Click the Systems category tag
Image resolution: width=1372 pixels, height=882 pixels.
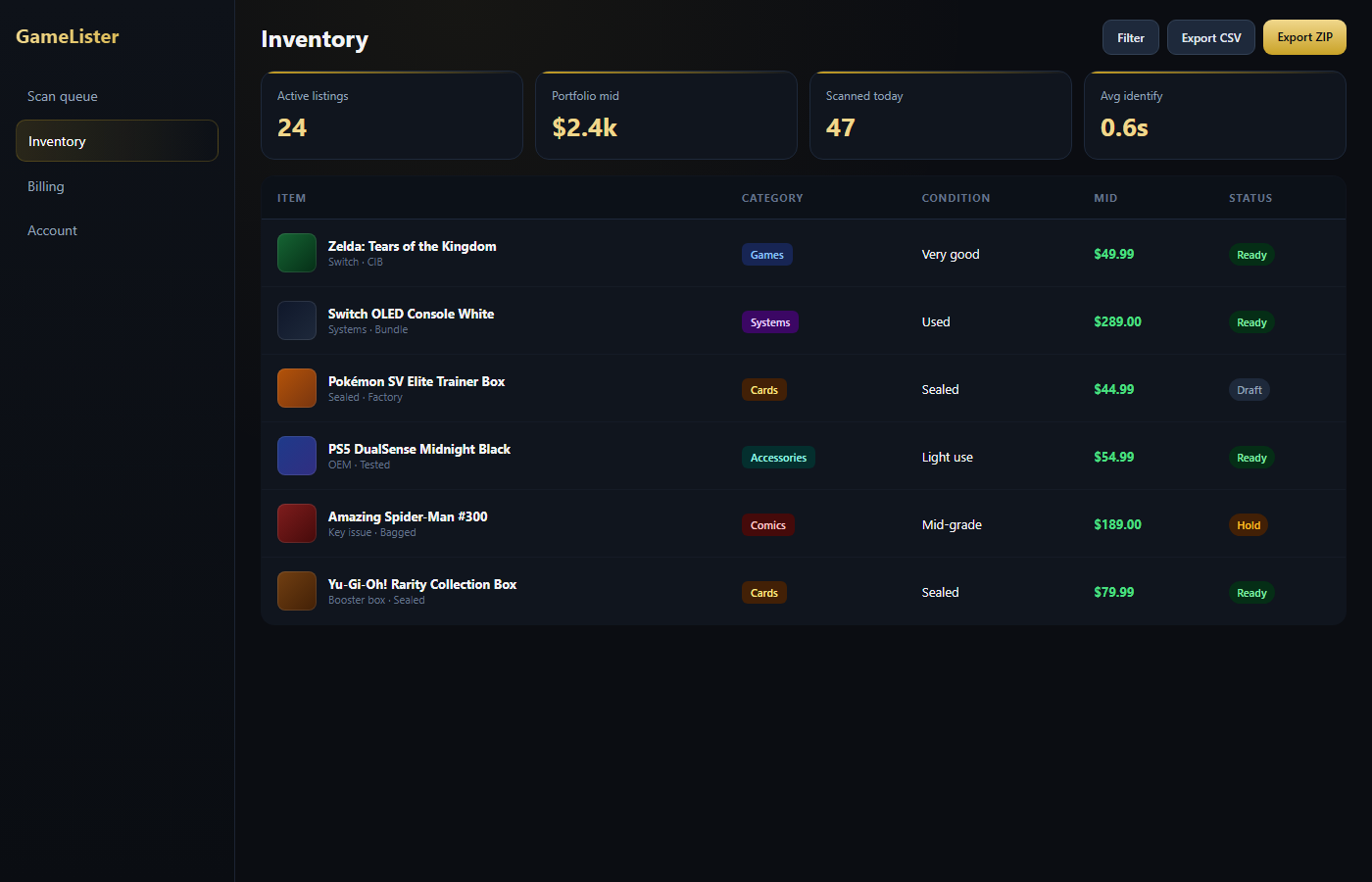coord(770,322)
